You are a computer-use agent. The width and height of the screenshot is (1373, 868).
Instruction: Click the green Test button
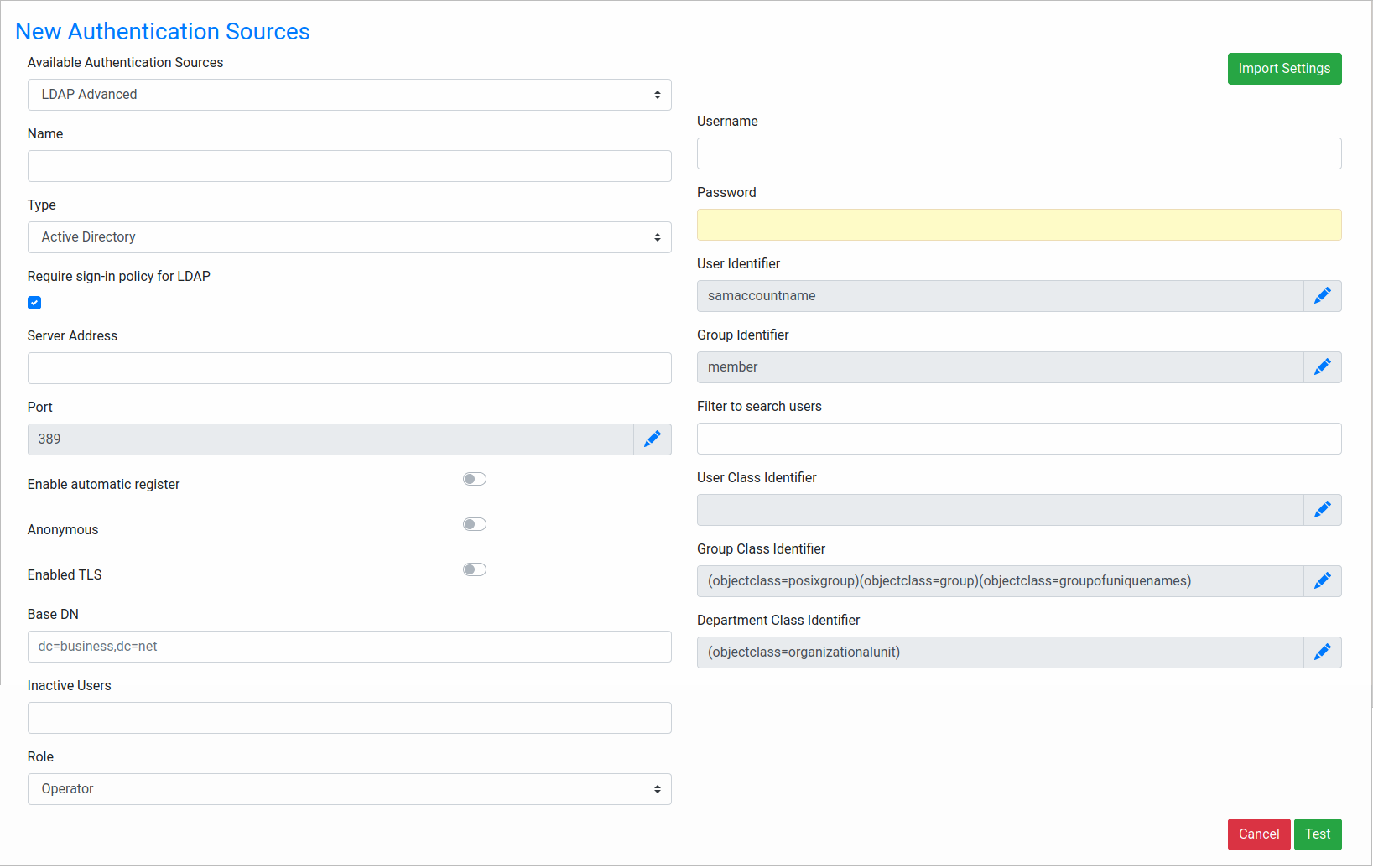point(1317,834)
